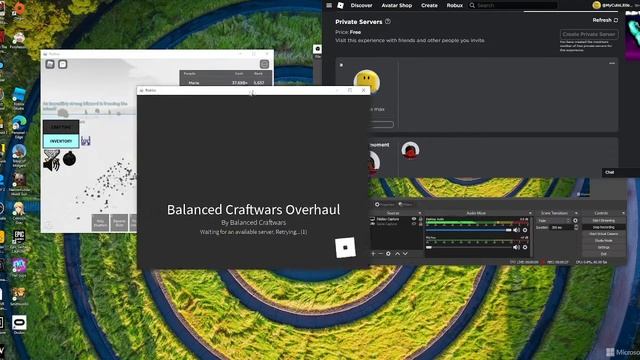Click the yellow smiley avatar thumbnail
The image size is (640, 360).
[x=367, y=82]
